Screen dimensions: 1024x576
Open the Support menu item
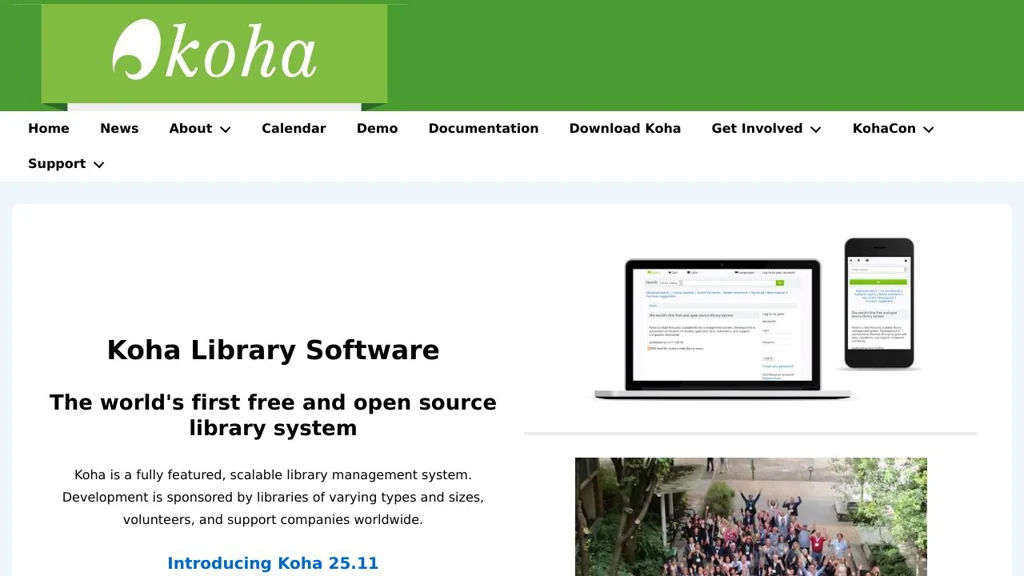tap(57, 164)
